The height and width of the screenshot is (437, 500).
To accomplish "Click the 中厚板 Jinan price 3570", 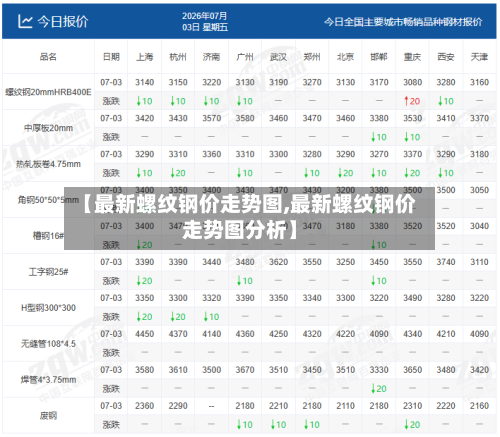I will (211, 118).
